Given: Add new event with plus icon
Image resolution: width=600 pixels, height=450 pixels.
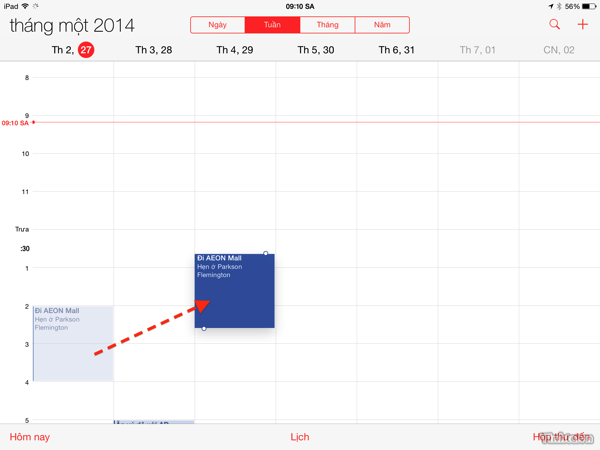Looking at the screenshot, I should tap(582, 24).
